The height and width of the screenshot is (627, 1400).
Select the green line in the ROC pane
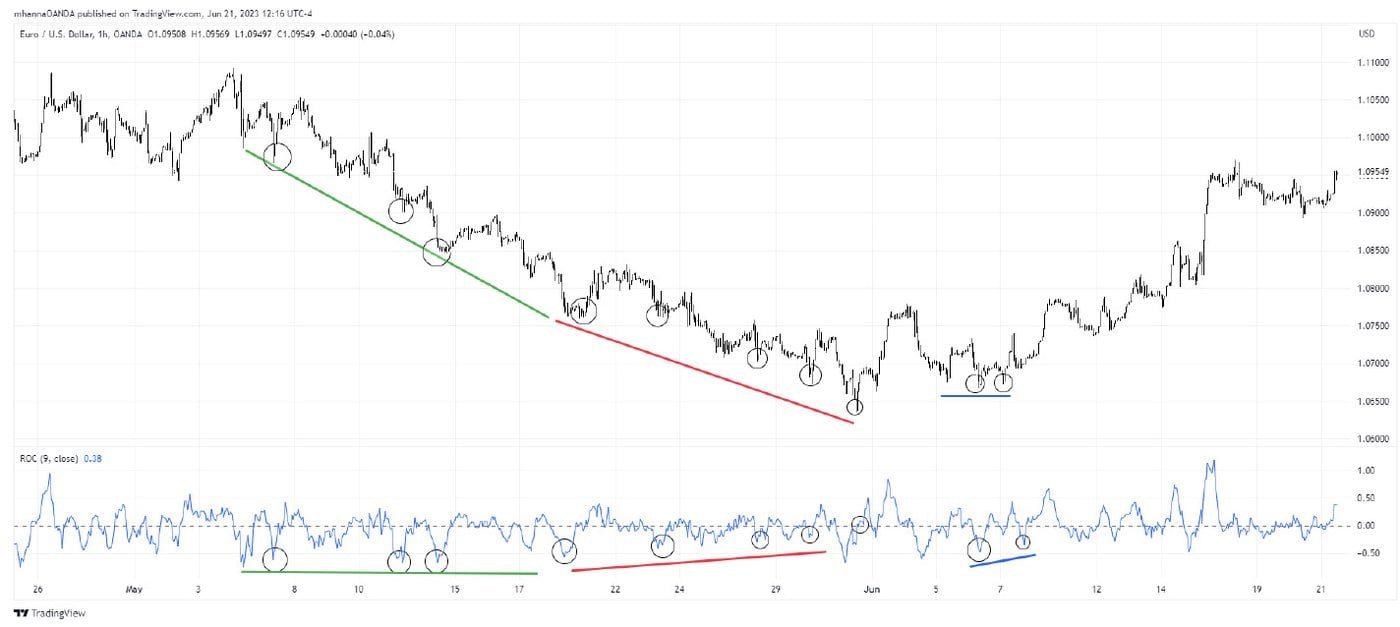tap(390, 572)
